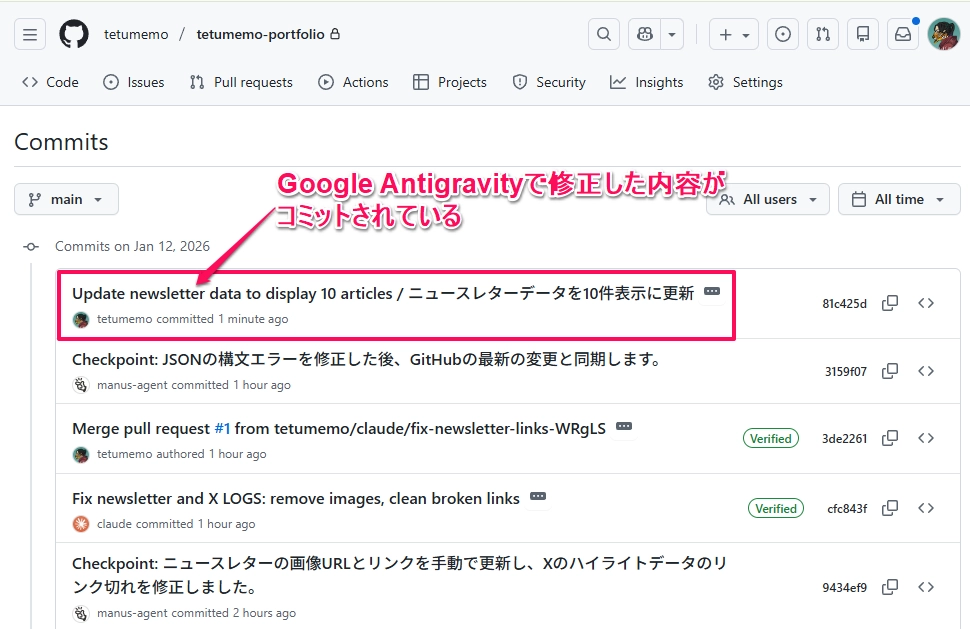Click claude avatar icon on cfc843f commit
This screenshot has height=629, width=970.
click(81, 524)
